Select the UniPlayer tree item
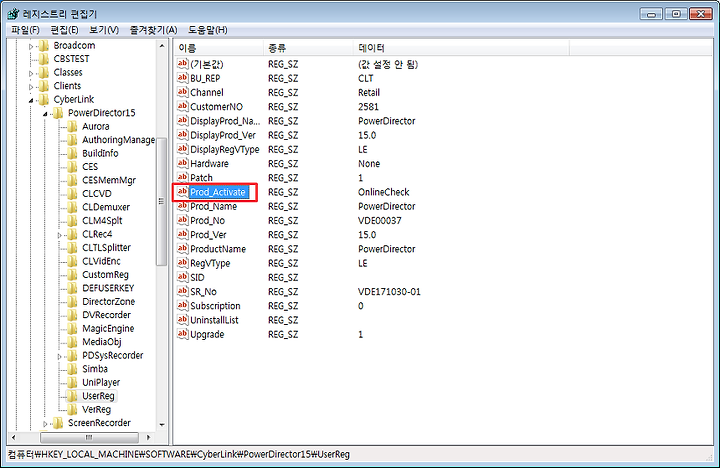 (101, 383)
